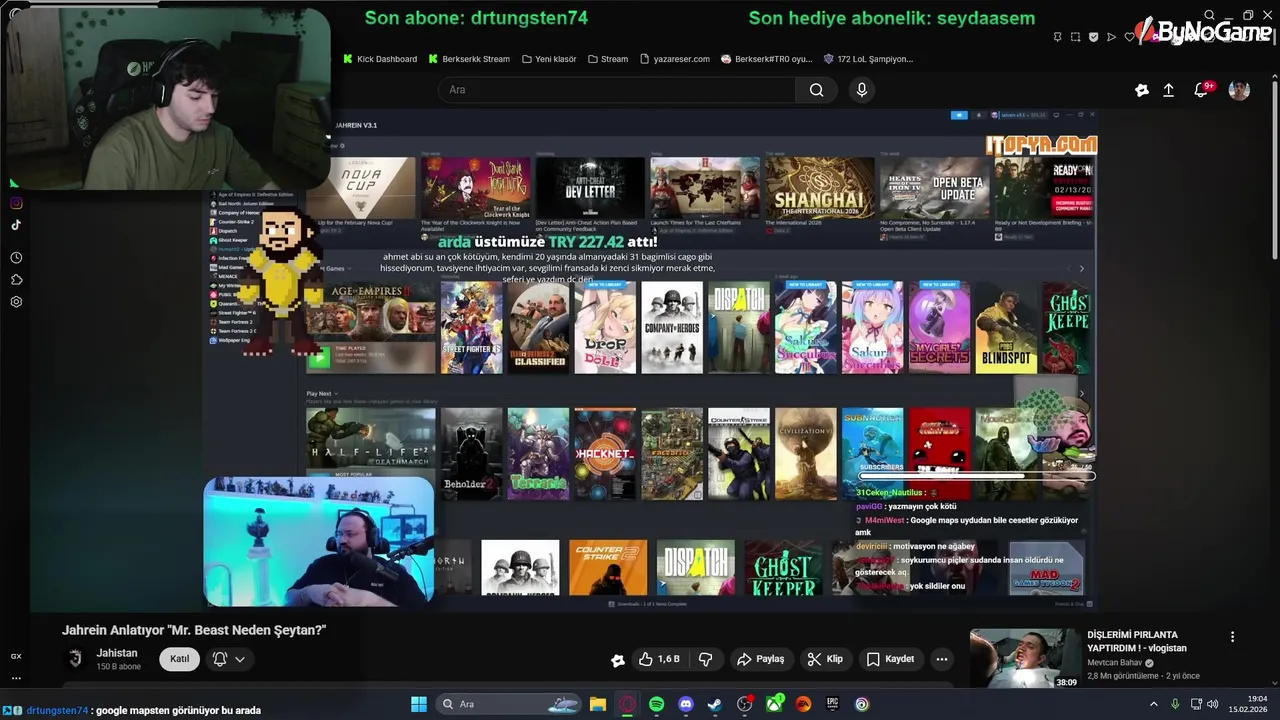Open Stream bookmark folder
The image size is (1280, 720).
[x=608, y=59]
